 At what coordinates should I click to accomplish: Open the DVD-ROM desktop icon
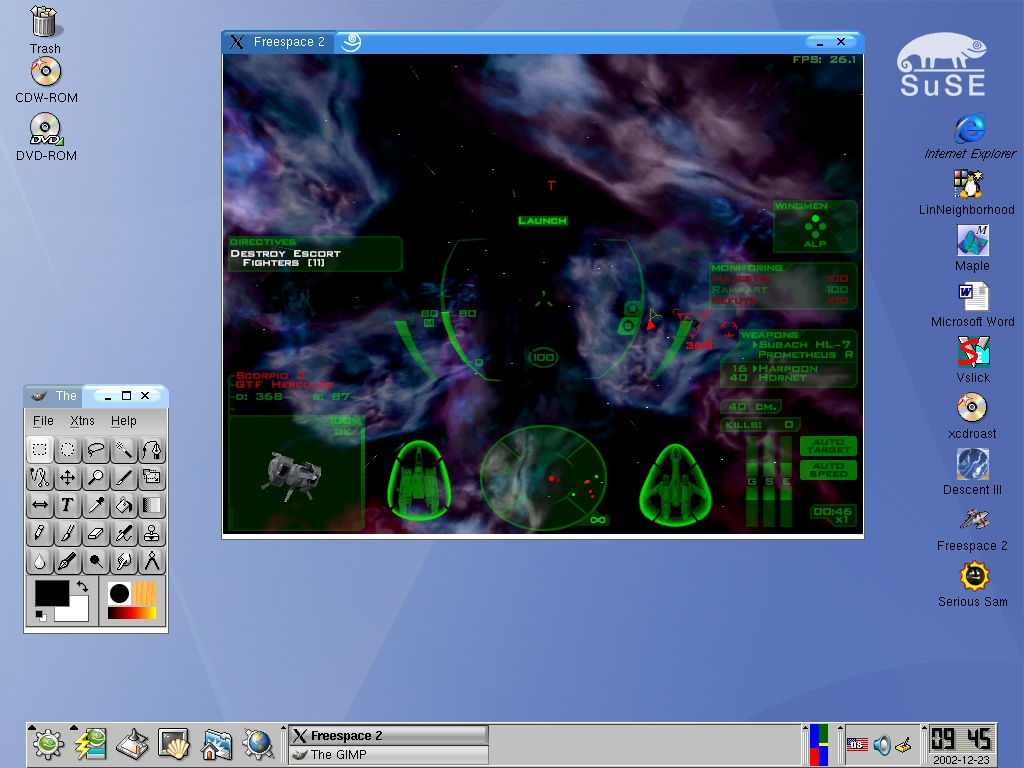46,138
